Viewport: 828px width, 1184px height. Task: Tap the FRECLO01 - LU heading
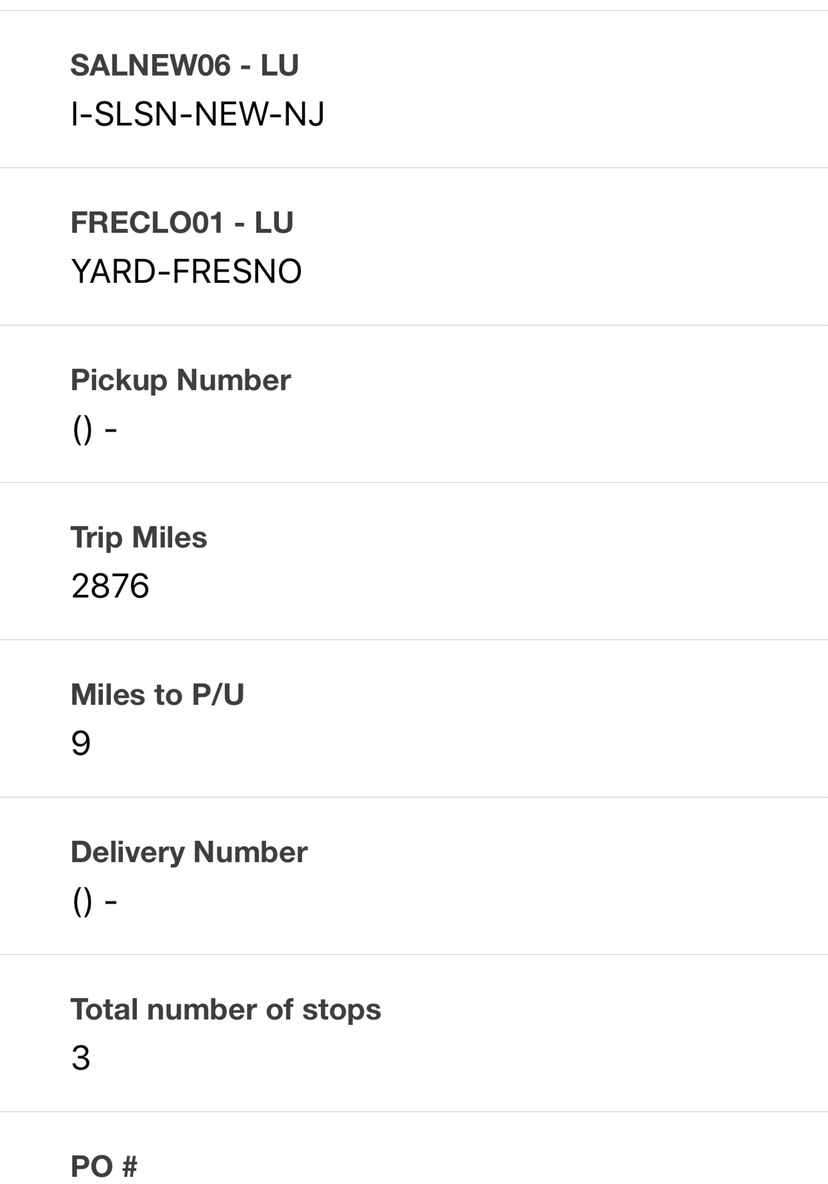182,223
